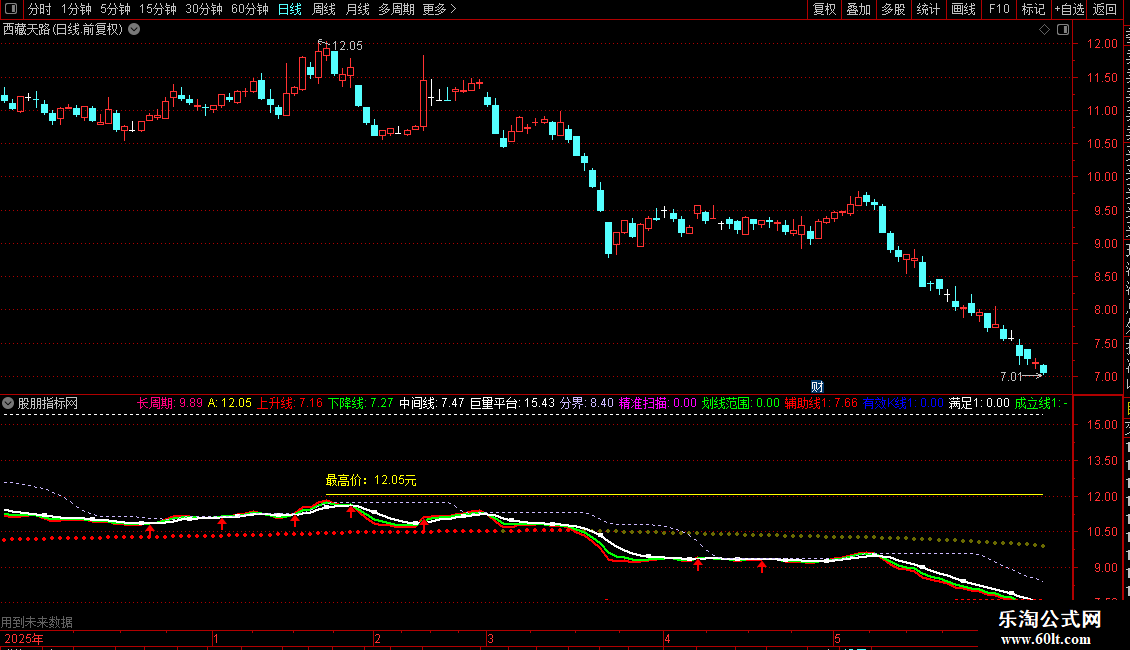Expand the 更多 periods menu
The image size is (1130, 650).
(439, 9)
